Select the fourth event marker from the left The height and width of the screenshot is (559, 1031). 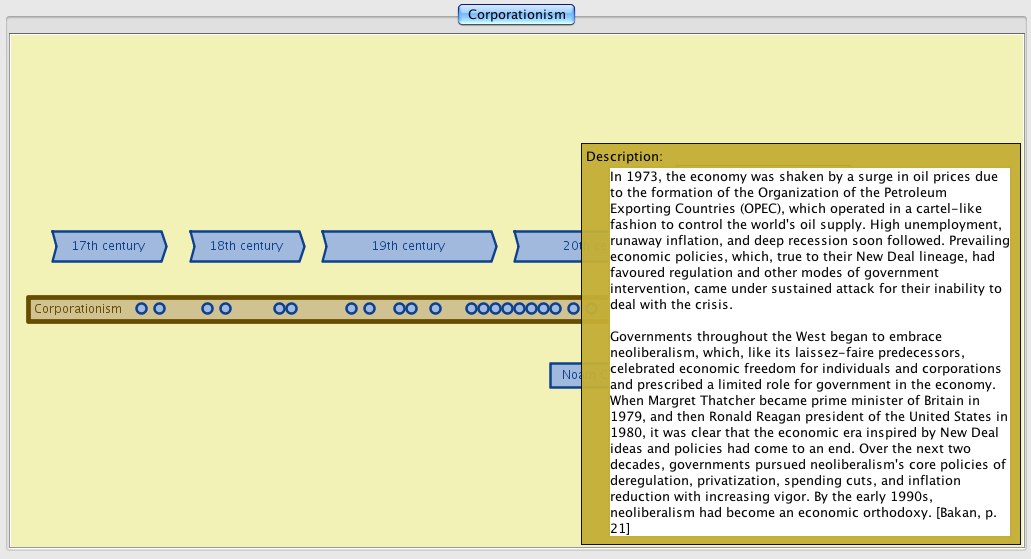(225, 309)
